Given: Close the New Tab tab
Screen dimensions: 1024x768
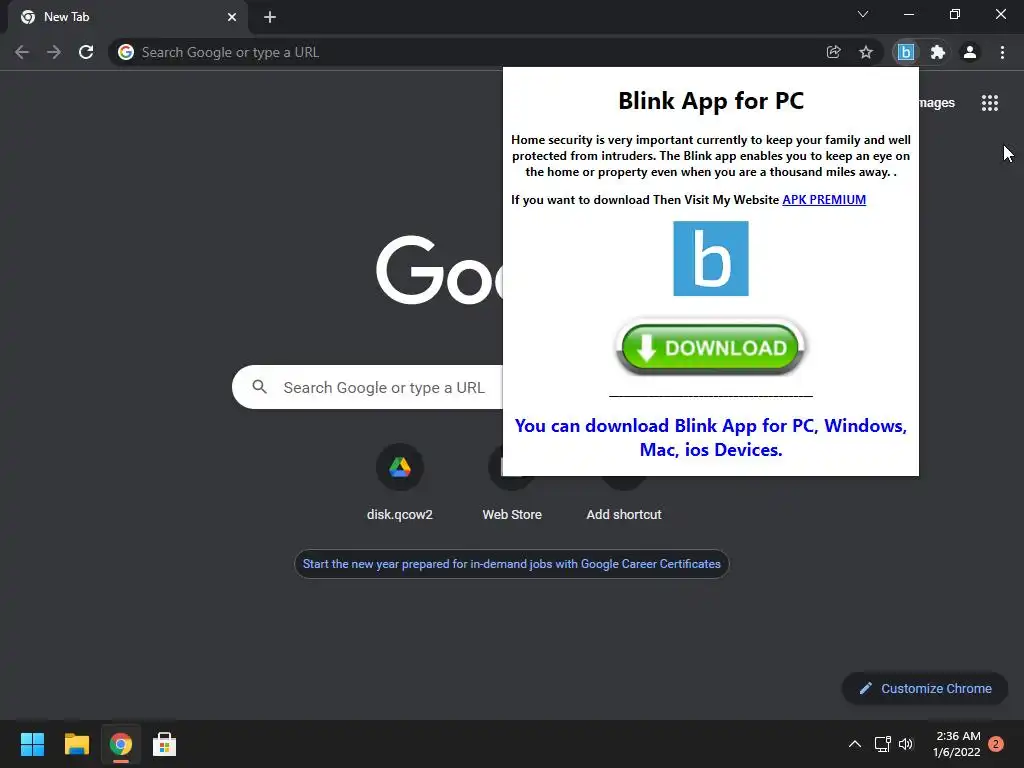Looking at the screenshot, I should 232,17.
